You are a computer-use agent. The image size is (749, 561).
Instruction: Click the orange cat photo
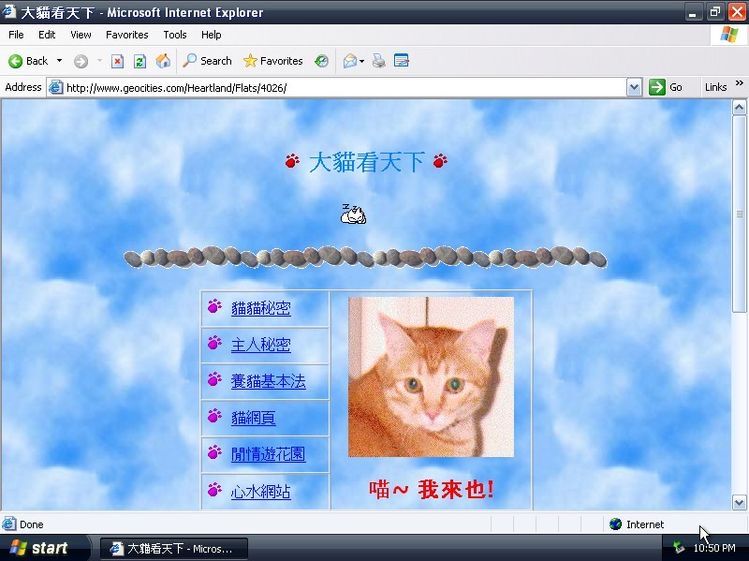[x=431, y=377]
